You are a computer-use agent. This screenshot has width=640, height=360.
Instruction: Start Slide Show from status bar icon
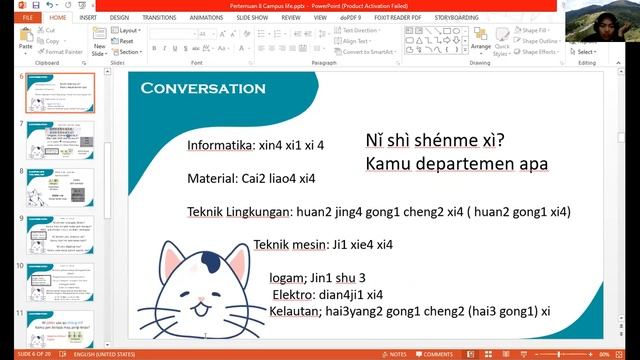click(x=523, y=354)
